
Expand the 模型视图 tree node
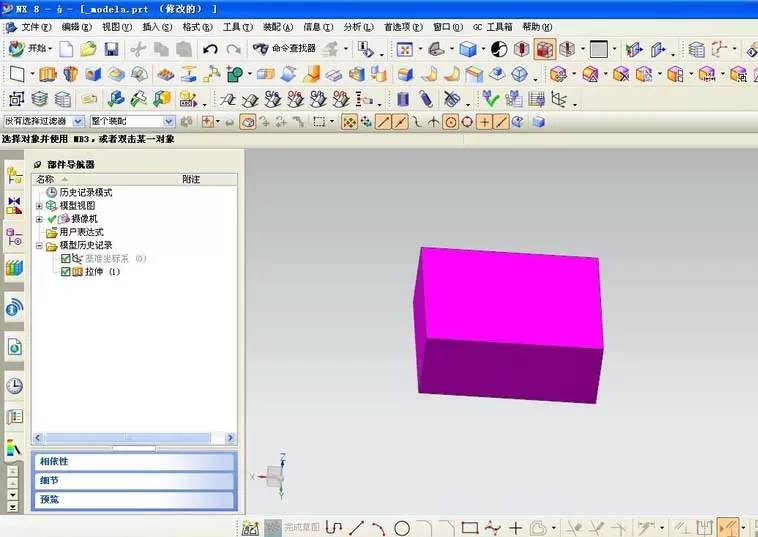pos(39,206)
